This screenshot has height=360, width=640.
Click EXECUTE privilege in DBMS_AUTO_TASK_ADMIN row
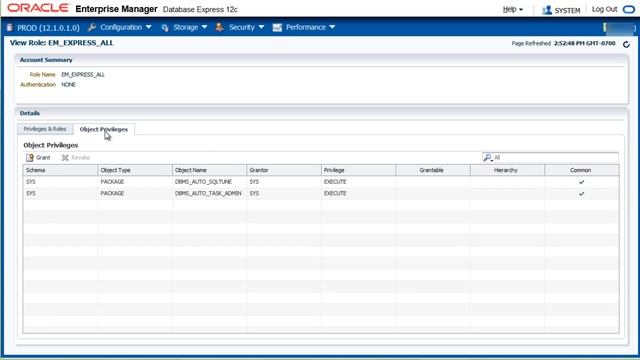pyautogui.click(x=335, y=193)
